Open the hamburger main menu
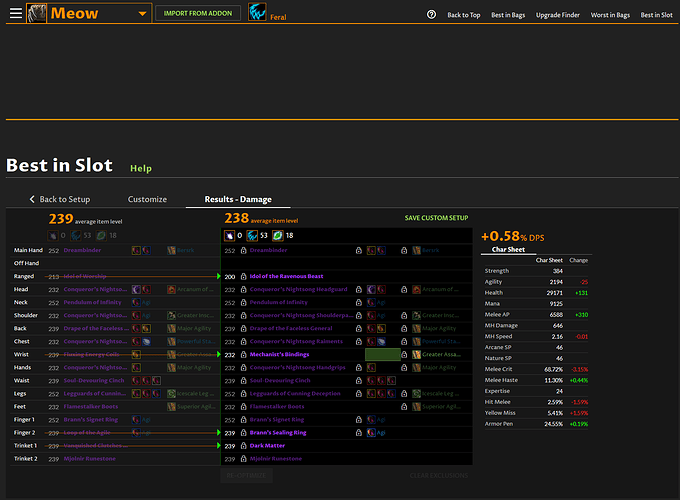680x500 pixels. [x=16, y=13]
